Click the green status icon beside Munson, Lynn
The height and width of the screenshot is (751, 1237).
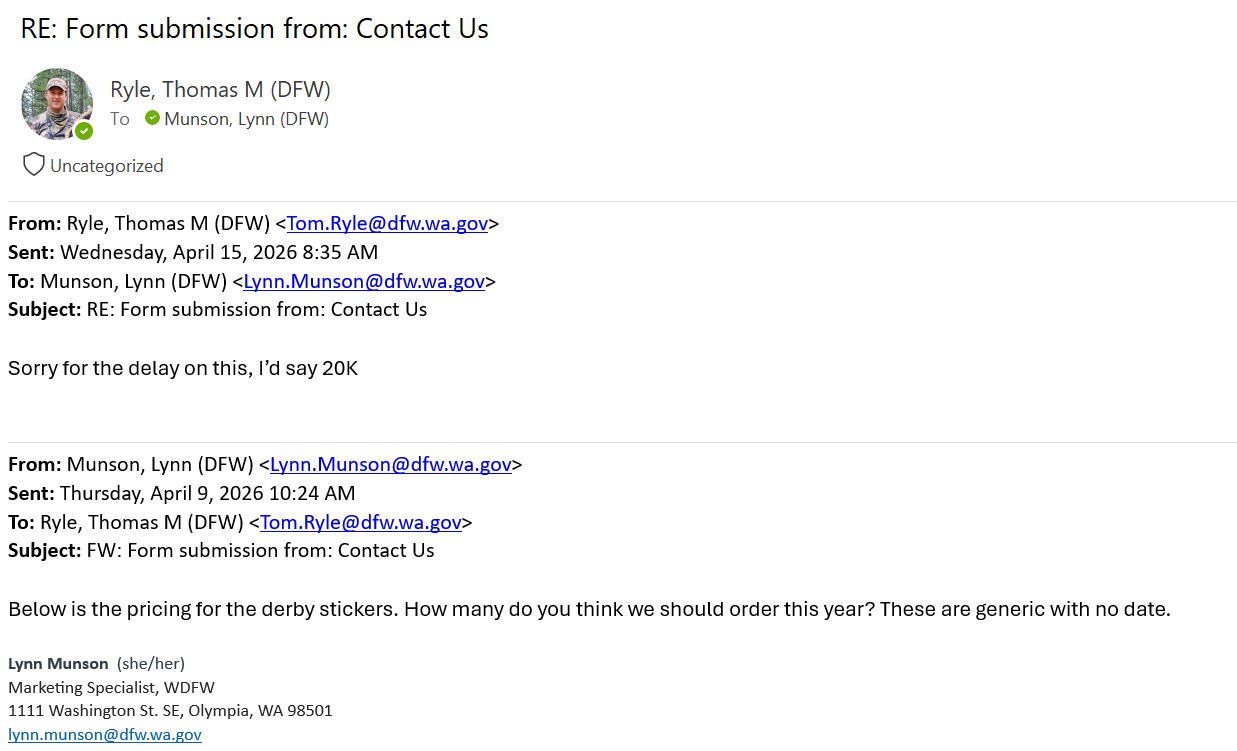152,118
